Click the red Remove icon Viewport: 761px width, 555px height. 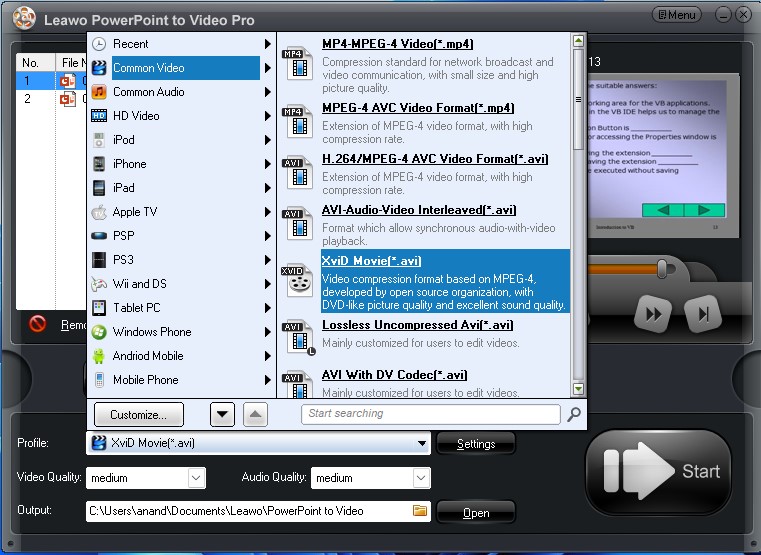pyautogui.click(x=38, y=324)
